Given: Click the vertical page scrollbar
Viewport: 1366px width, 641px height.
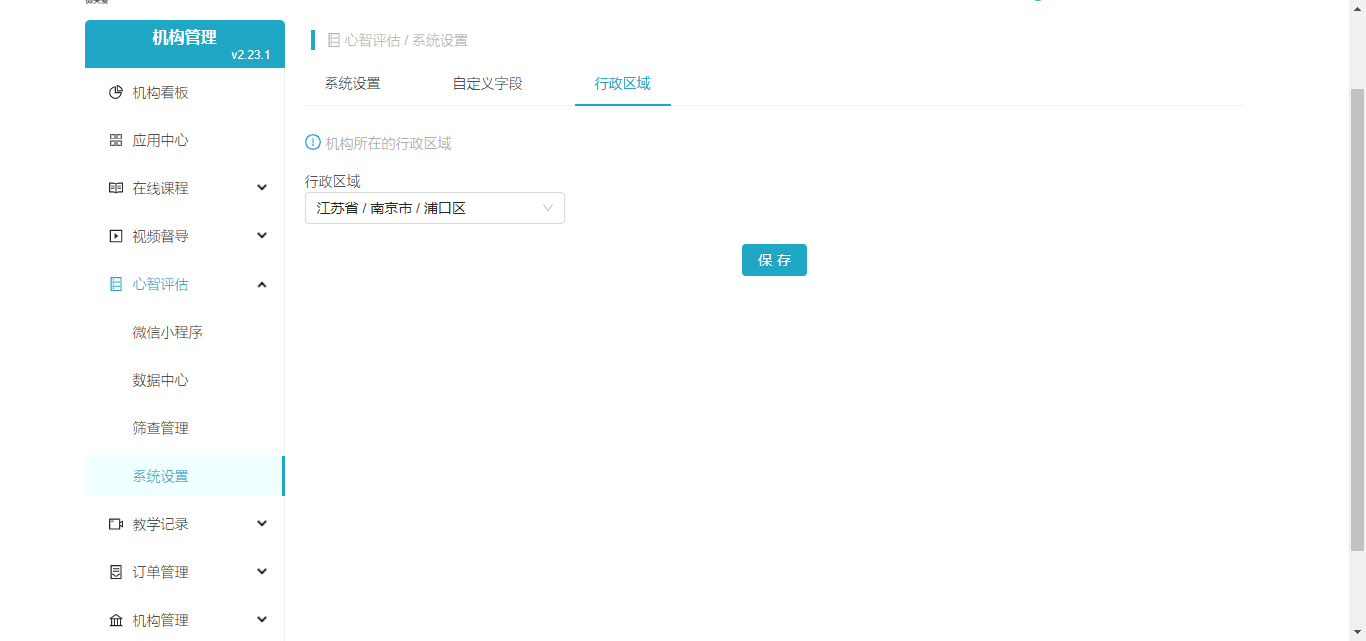Looking at the screenshot, I should click(1357, 320).
